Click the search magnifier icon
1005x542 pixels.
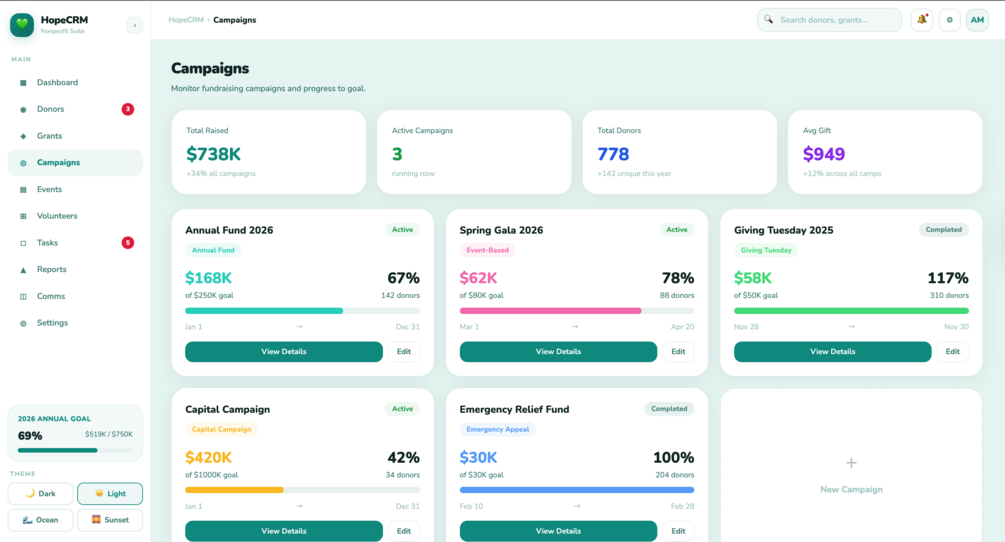pos(768,20)
